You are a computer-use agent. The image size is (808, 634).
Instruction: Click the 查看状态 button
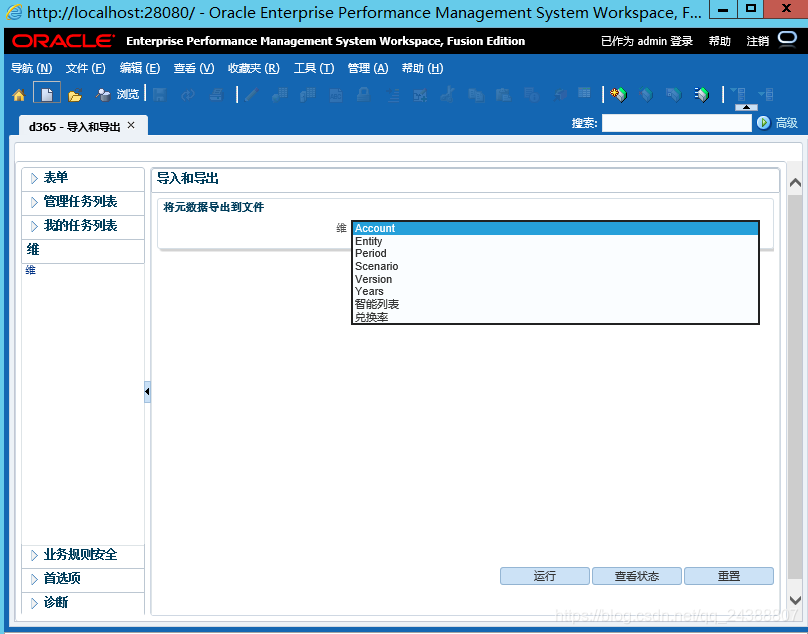(x=637, y=576)
